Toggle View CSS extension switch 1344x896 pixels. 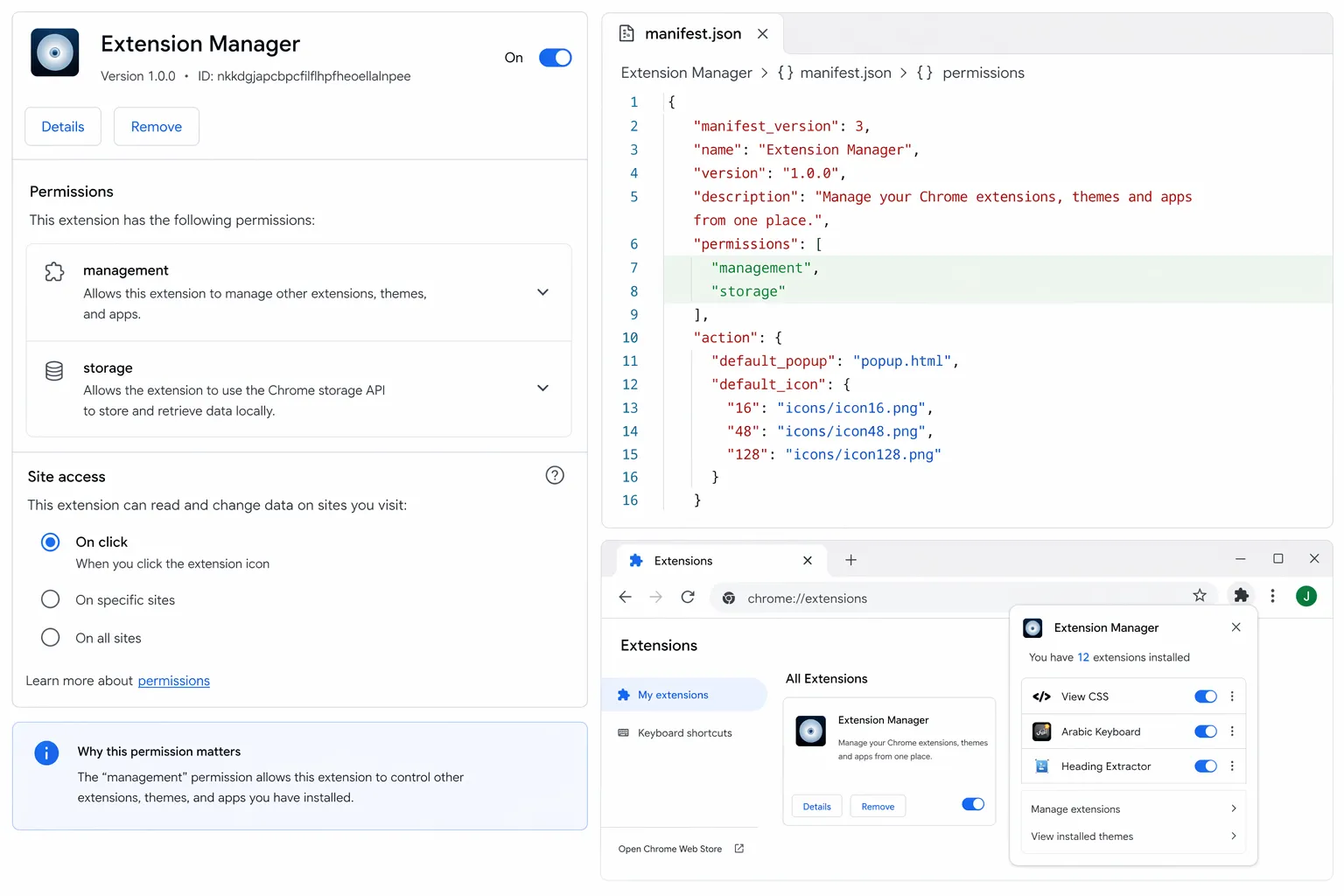[x=1206, y=696]
